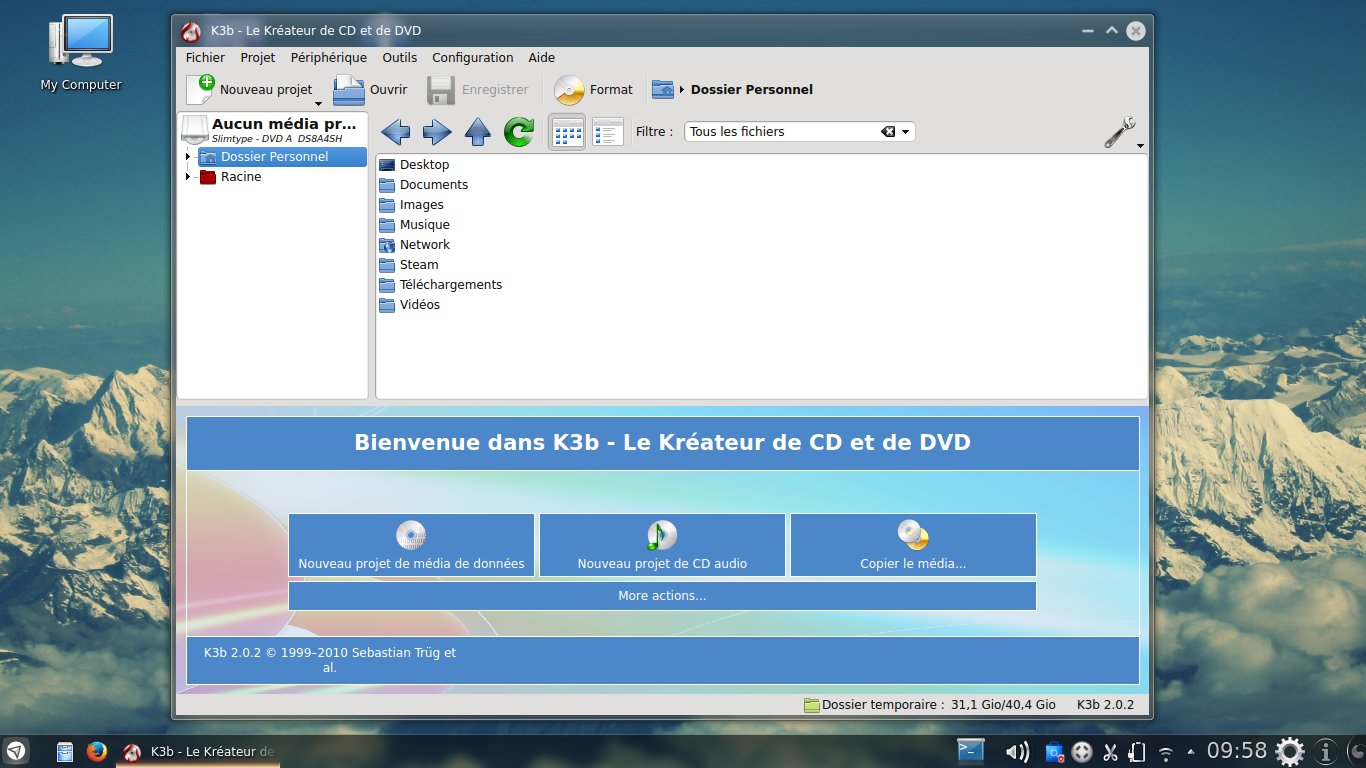The height and width of the screenshot is (768, 1366).
Task: Open the Projet menu
Action: tap(258, 58)
